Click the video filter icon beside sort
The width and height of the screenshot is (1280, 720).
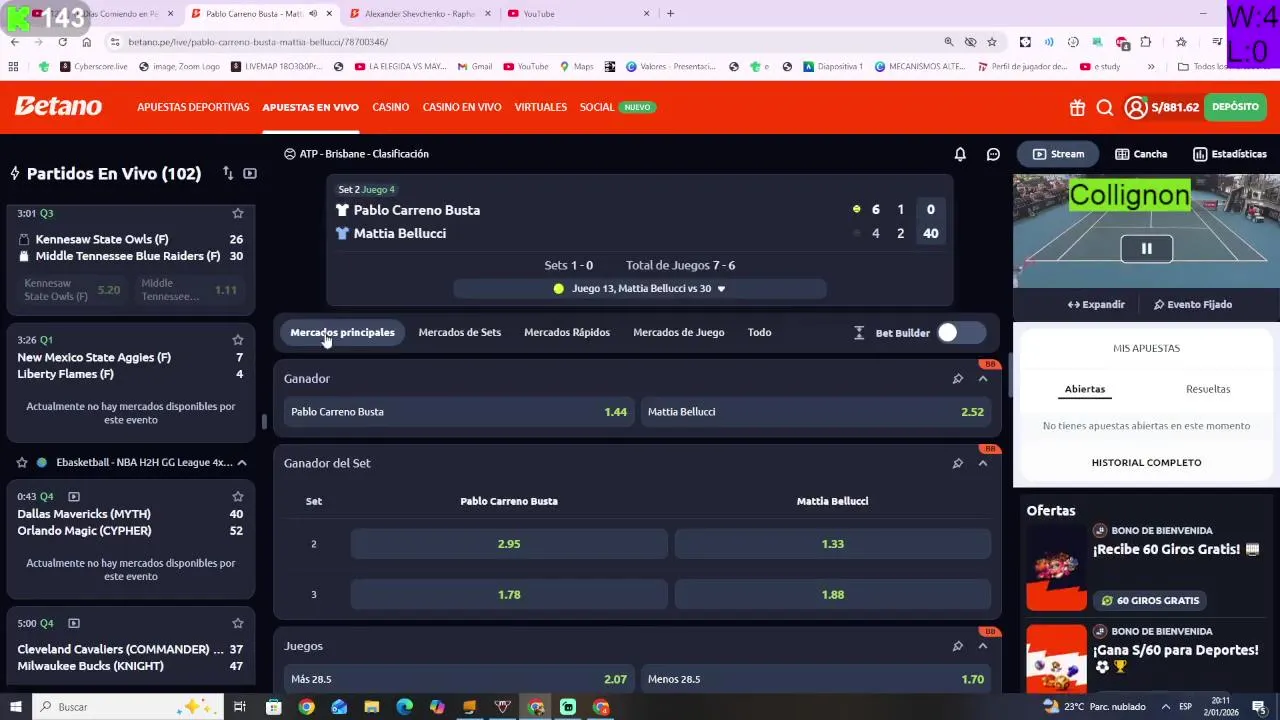pyautogui.click(x=250, y=173)
